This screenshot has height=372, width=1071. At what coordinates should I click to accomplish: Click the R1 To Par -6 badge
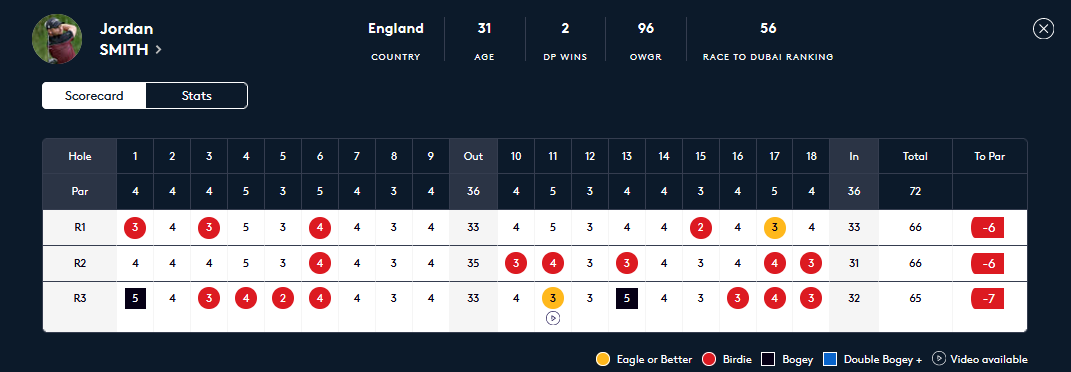point(988,227)
